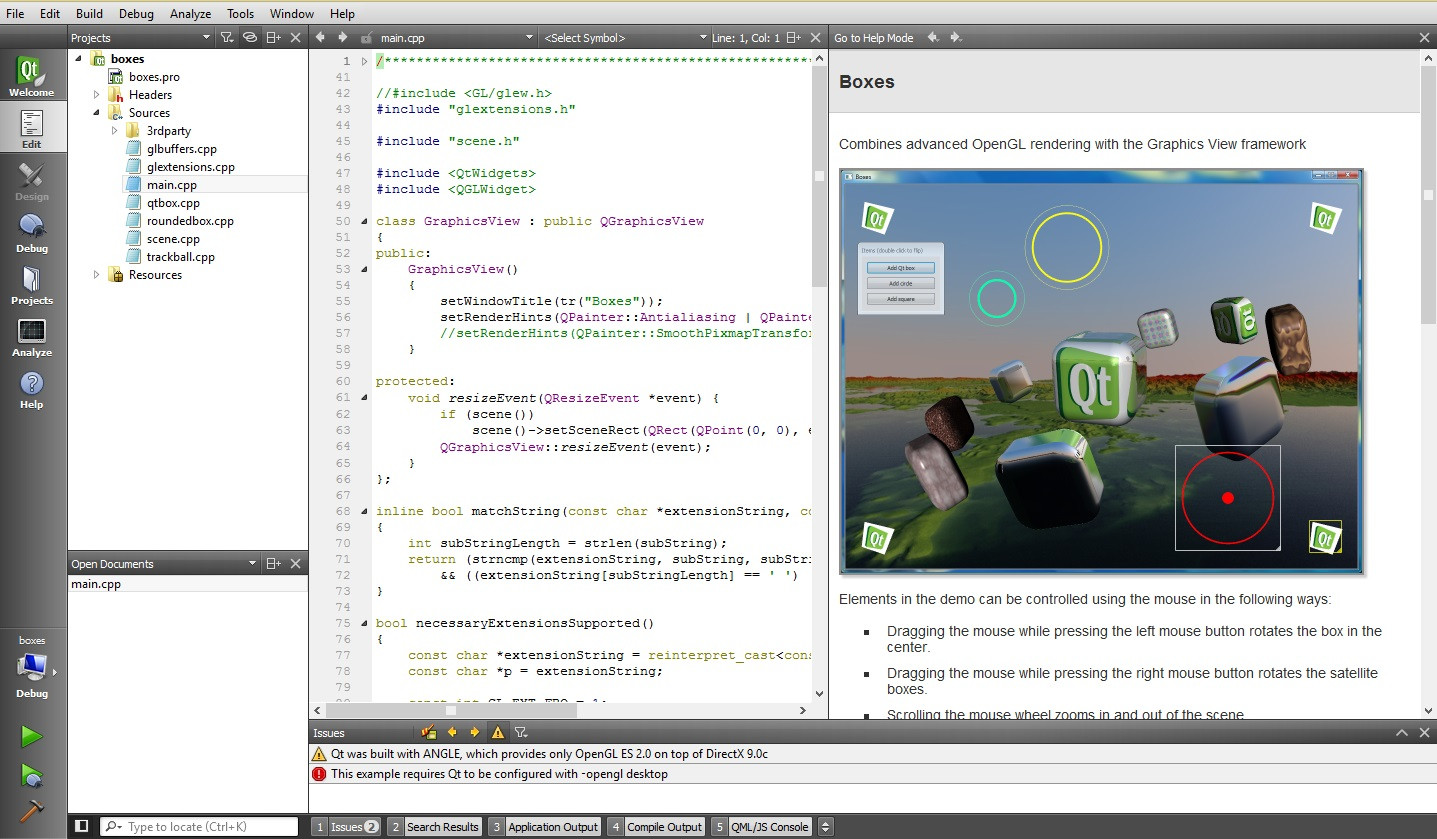The height and width of the screenshot is (839, 1437).
Task: Switch to Debug mode in the mode bar
Action: point(32,232)
